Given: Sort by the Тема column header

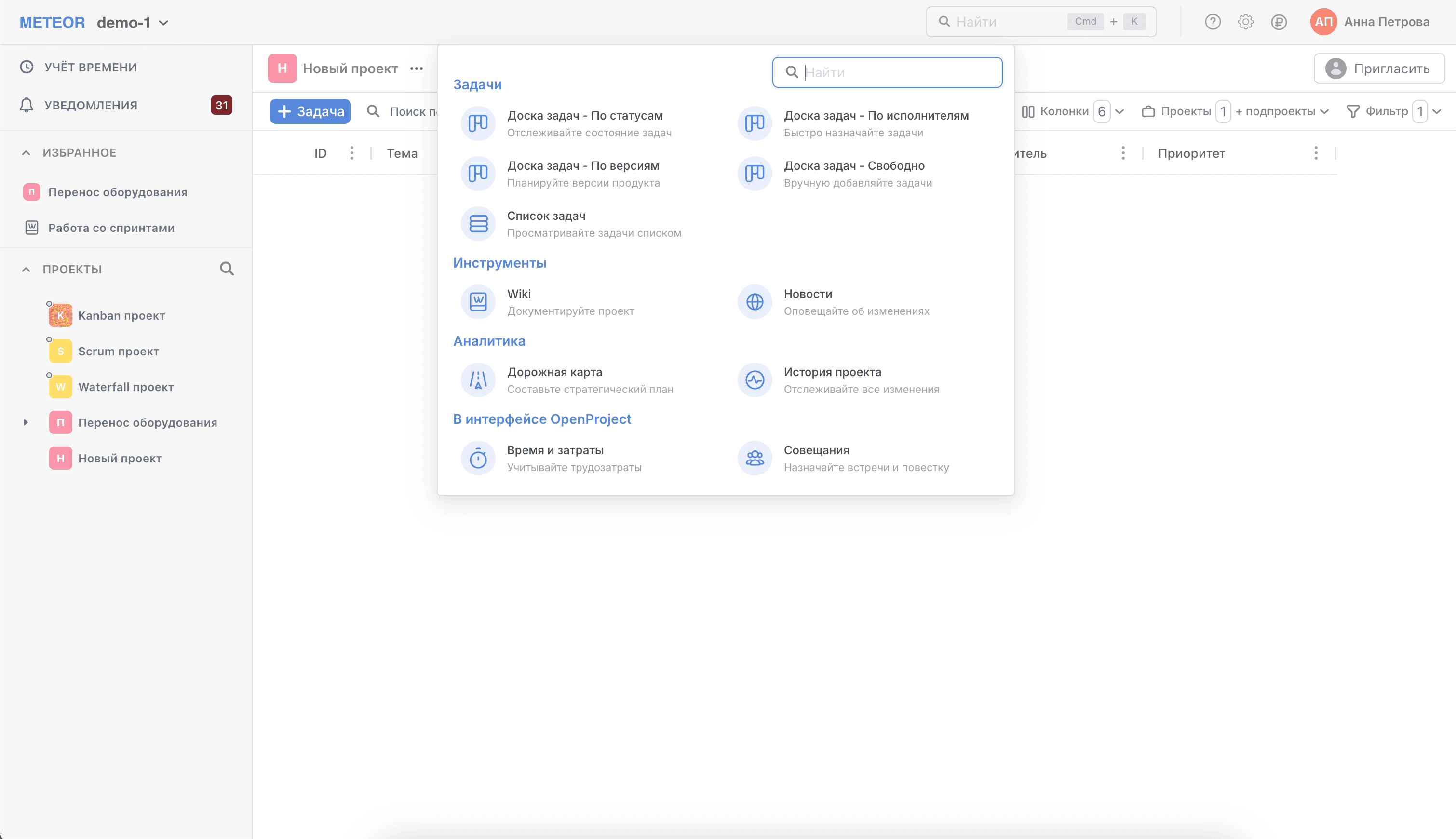Looking at the screenshot, I should pyautogui.click(x=402, y=153).
